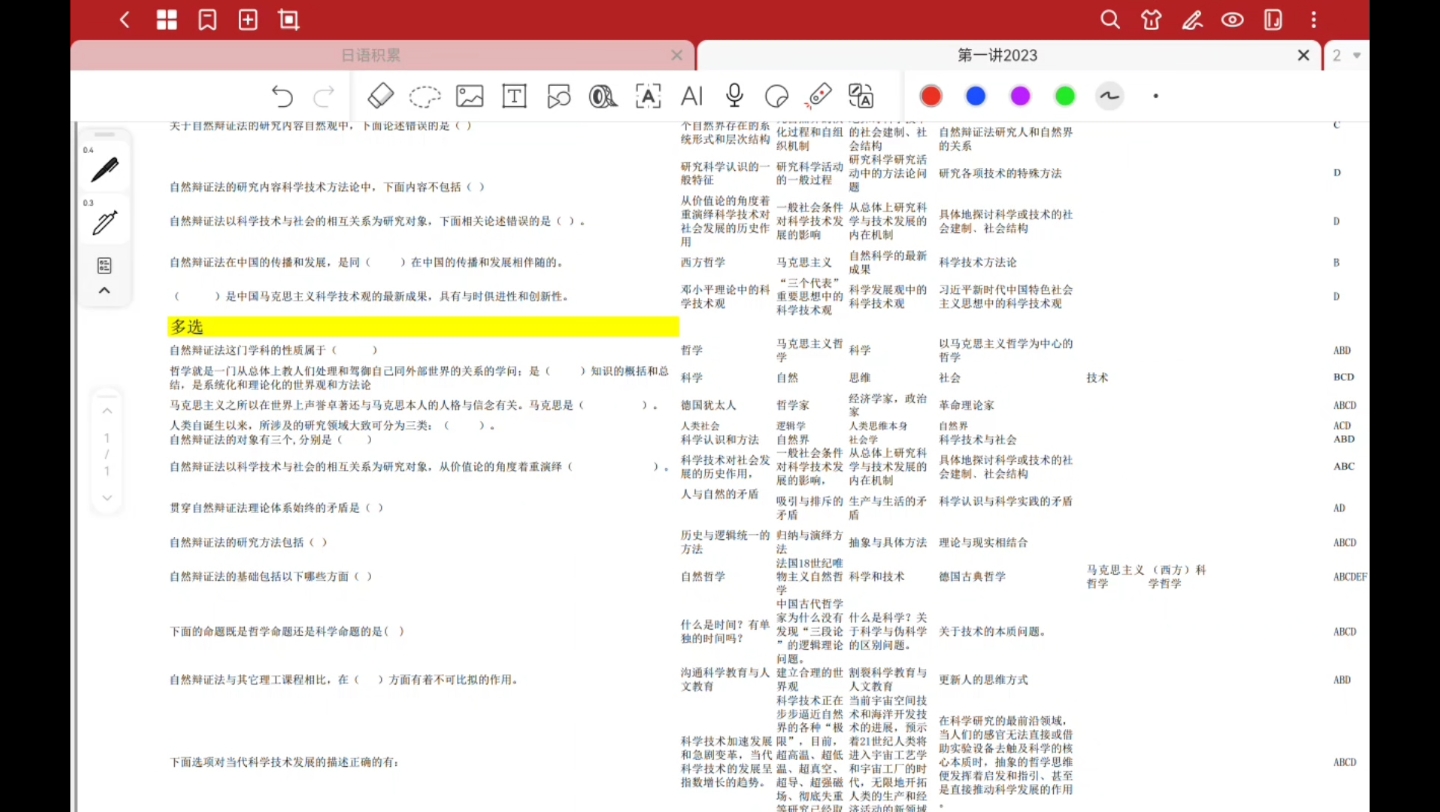Click the yellow 多选 section heading
Image resolution: width=1440 pixels, height=812 pixels.
tap(423, 326)
